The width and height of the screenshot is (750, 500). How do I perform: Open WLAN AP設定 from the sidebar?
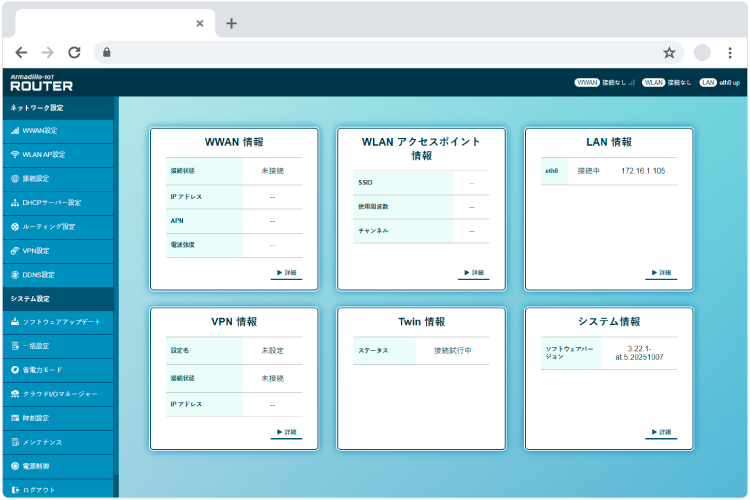[44, 155]
